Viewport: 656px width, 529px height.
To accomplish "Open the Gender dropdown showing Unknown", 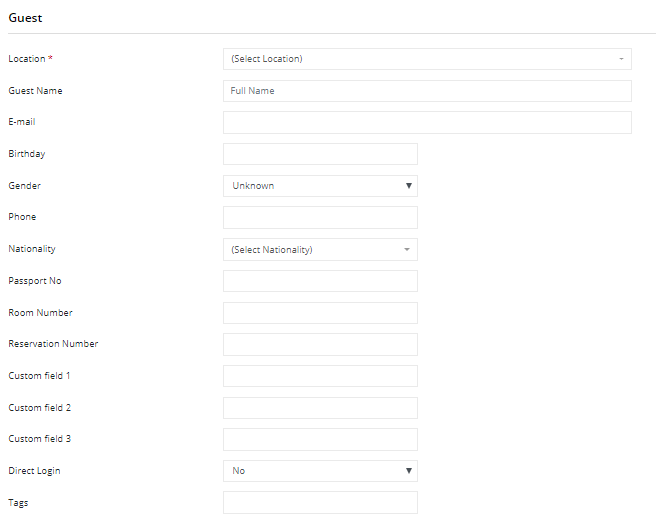I will [x=320, y=186].
